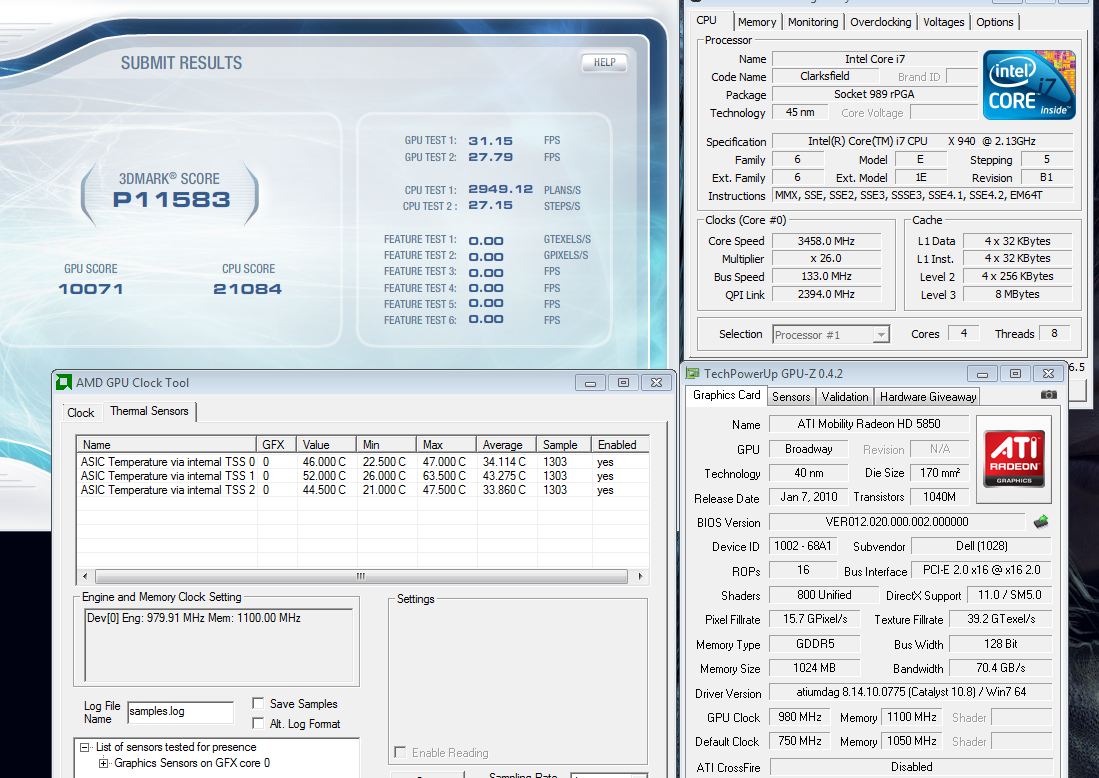Click the GFX column header
The width and height of the screenshot is (1099, 778).
(276, 444)
